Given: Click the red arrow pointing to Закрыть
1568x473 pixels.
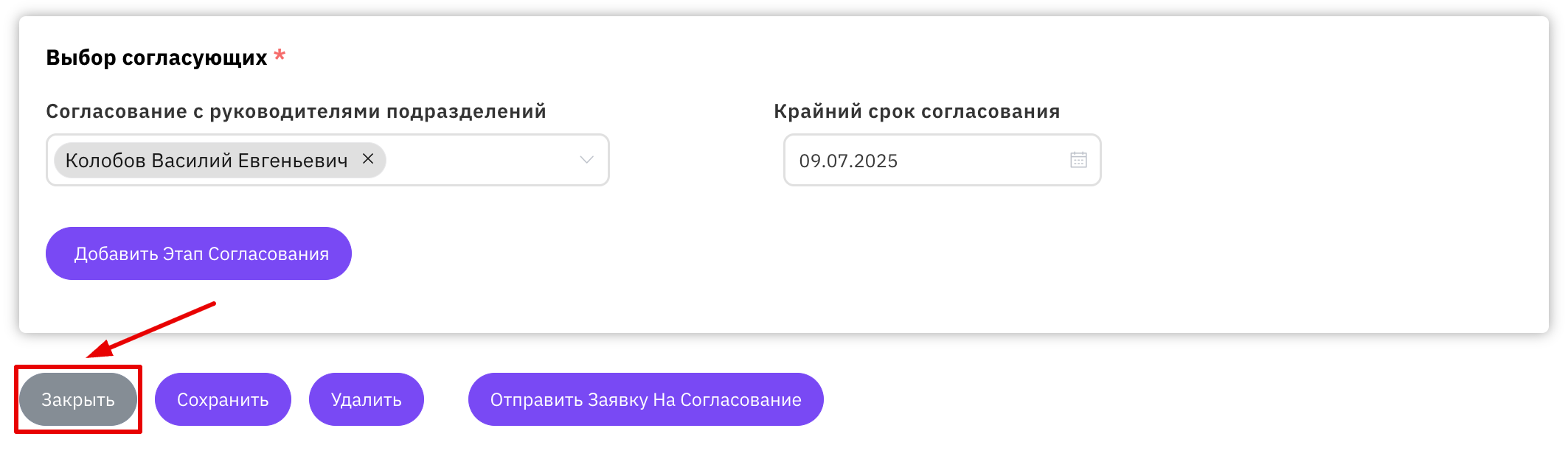Looking at the screenshot, I should pos(151,329).
